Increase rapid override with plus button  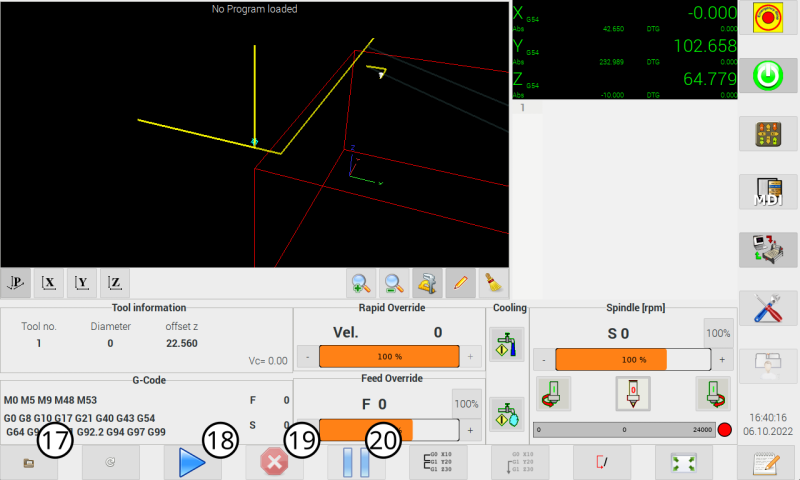coord(470,356)
